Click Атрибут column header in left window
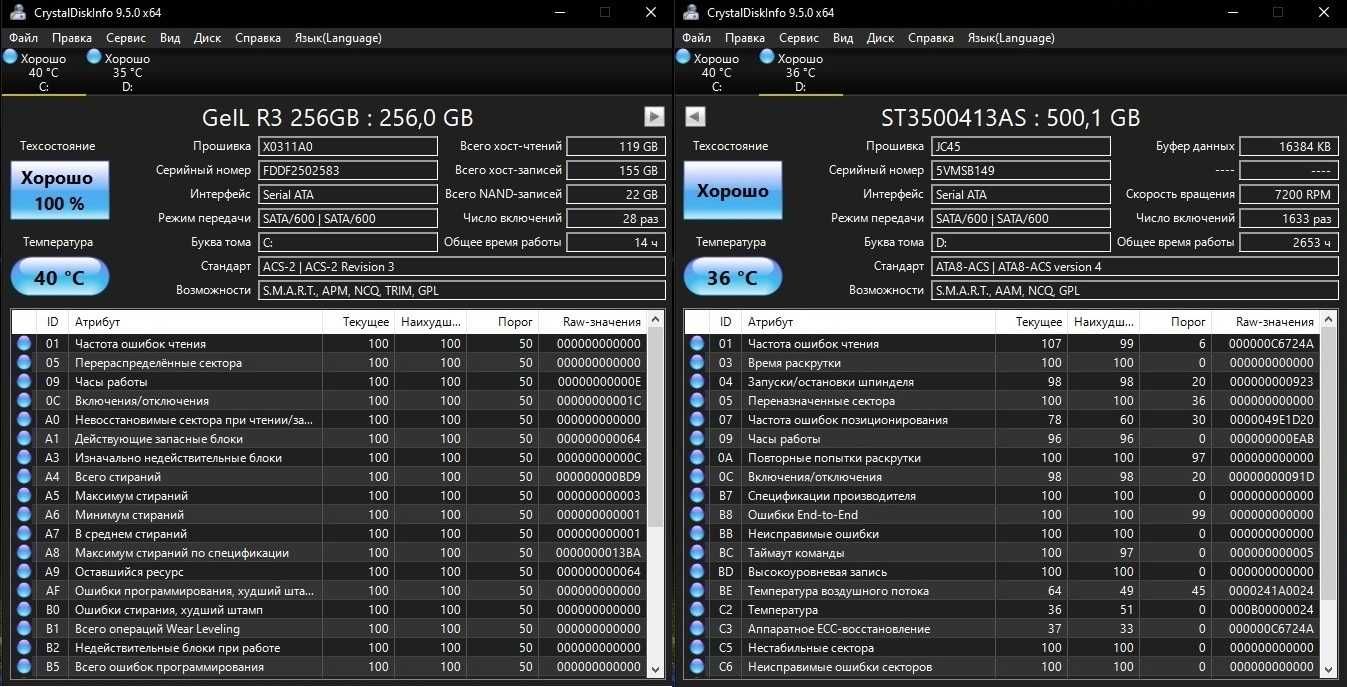The width and height of the screenshot is (1347, 687). (x=195, y=322)
